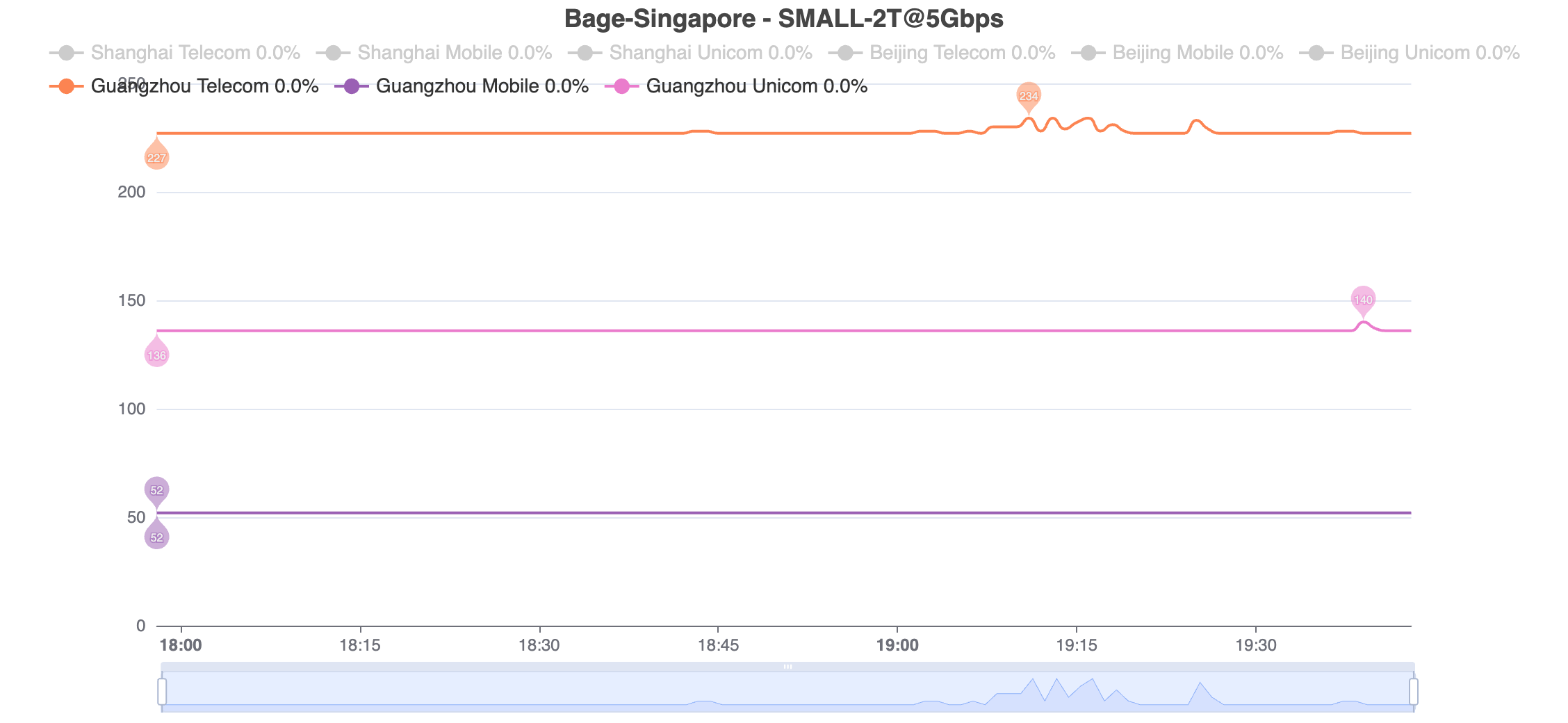Click the pink 140 peak marker

pyautogui.click(x=1363, y=300)
